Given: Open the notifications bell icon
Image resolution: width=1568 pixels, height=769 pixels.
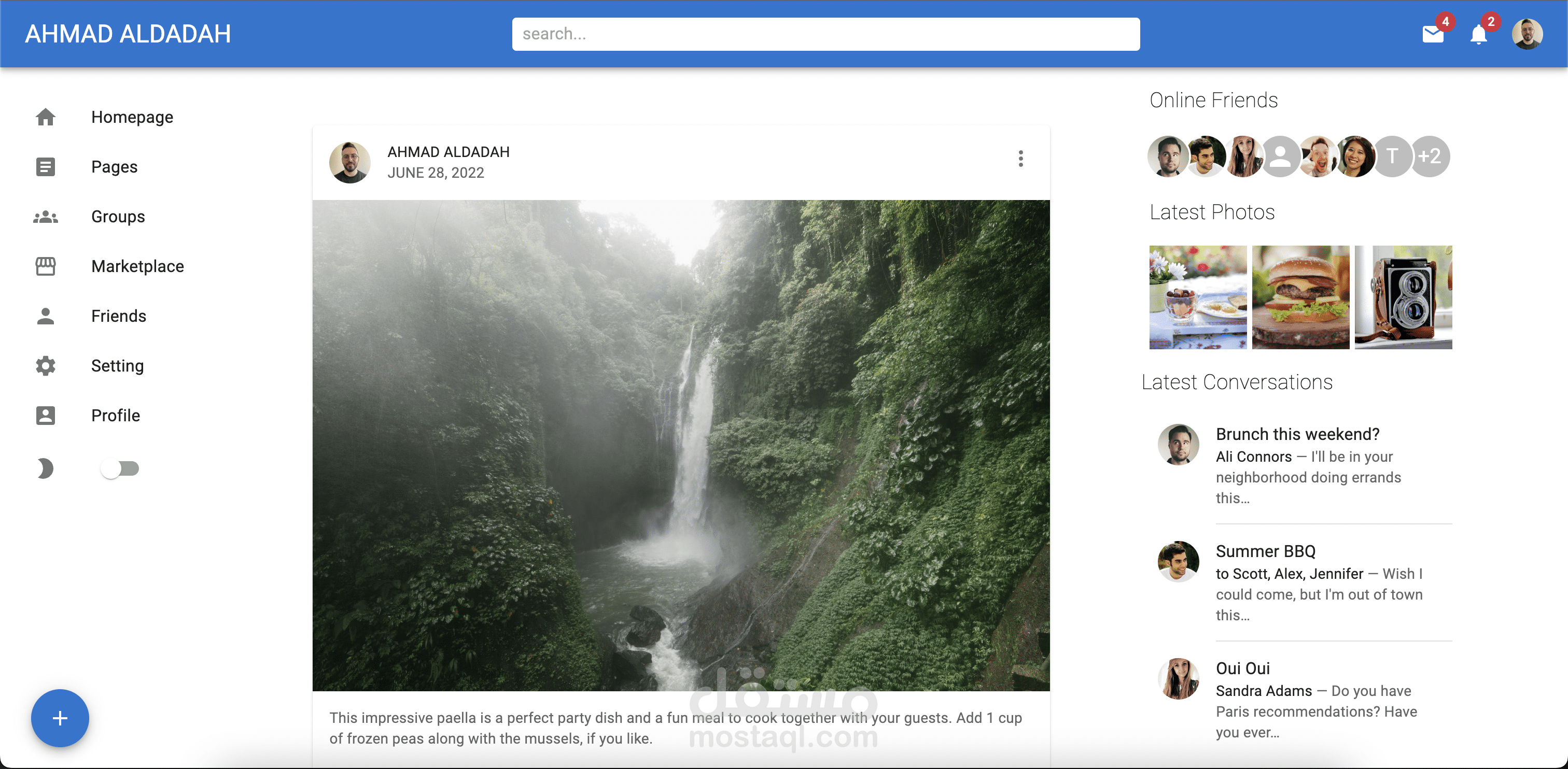Looking at the screenshot, I should 1478,35.
